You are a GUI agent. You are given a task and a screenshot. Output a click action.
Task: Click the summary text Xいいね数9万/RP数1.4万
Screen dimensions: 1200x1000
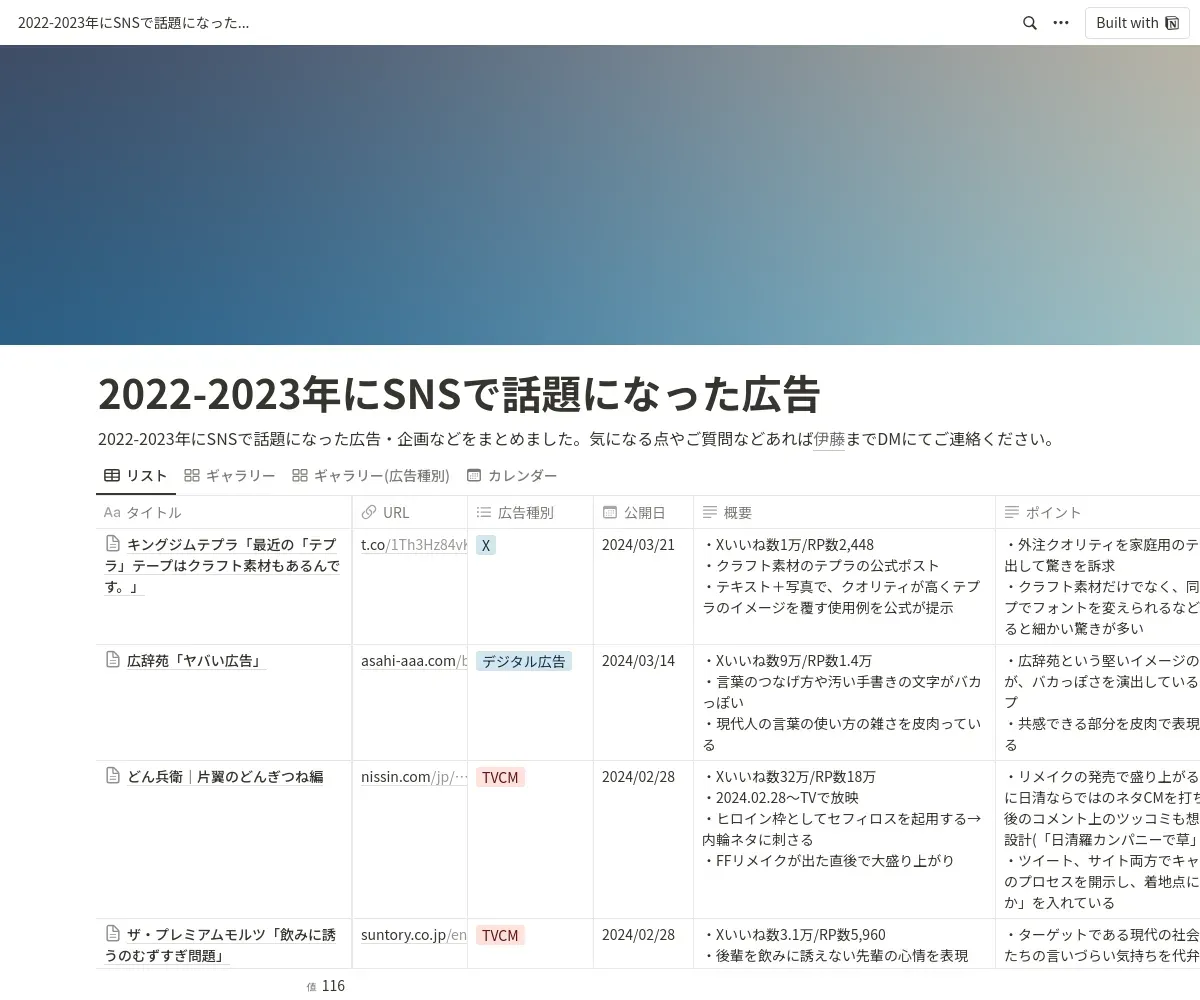click(787, 661)
